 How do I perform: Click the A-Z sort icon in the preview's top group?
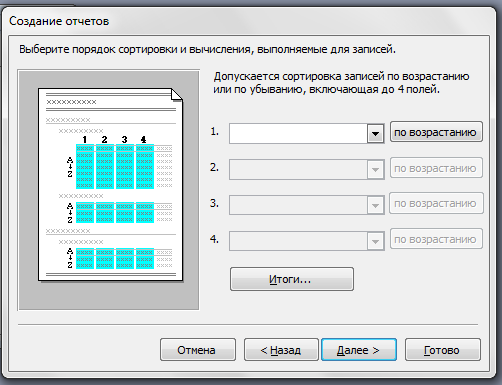tap(70, 167)
